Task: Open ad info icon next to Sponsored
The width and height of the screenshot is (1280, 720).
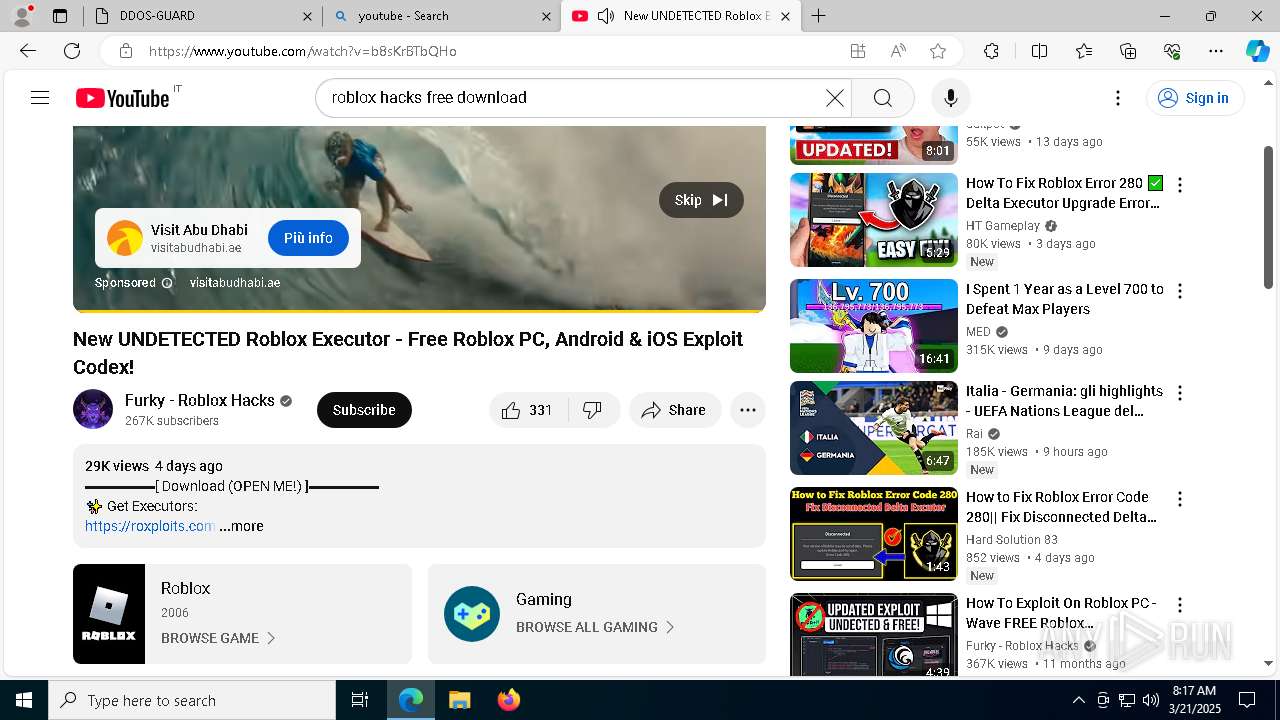Action: tap(167, 283)
